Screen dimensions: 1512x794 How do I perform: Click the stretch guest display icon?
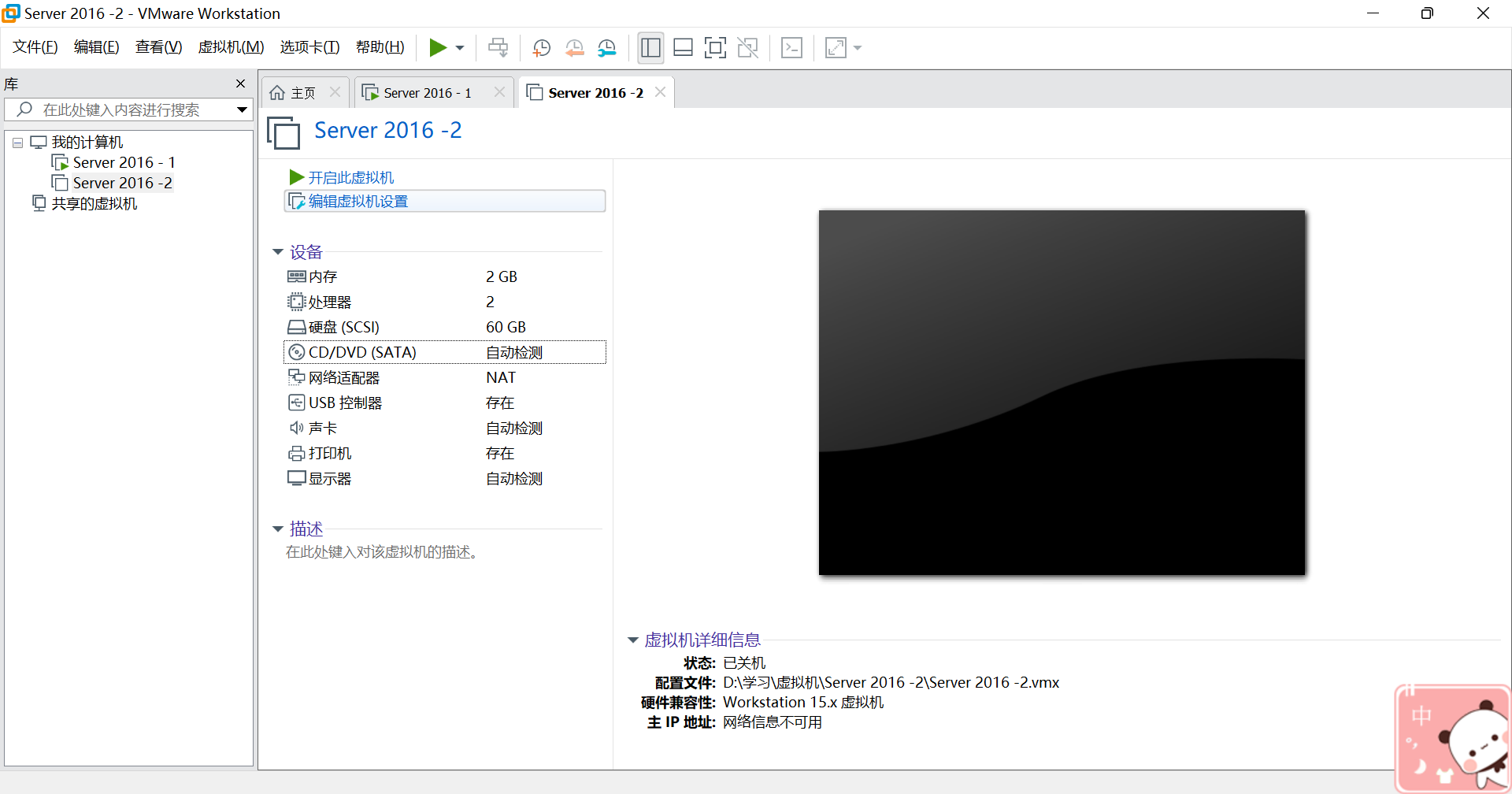click(x=836, y=48)
